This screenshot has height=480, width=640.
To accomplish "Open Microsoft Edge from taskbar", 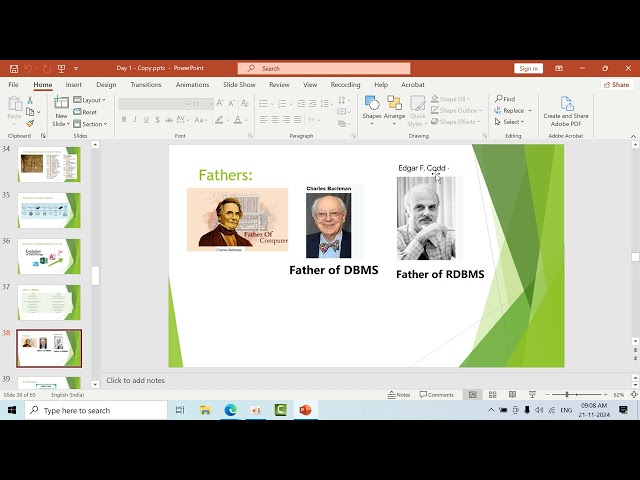I will tap(231, 410).
